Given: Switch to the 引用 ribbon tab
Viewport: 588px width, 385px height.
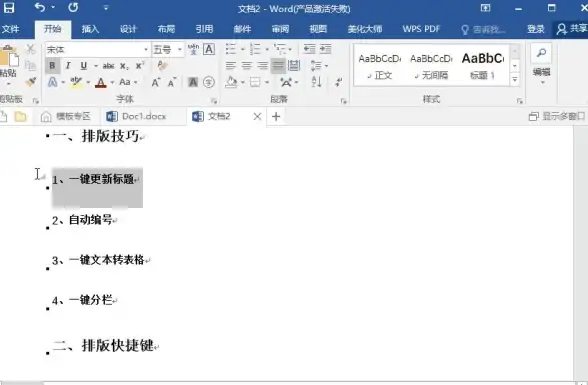Looking at the screenshot, I should (x=204, y=29).
